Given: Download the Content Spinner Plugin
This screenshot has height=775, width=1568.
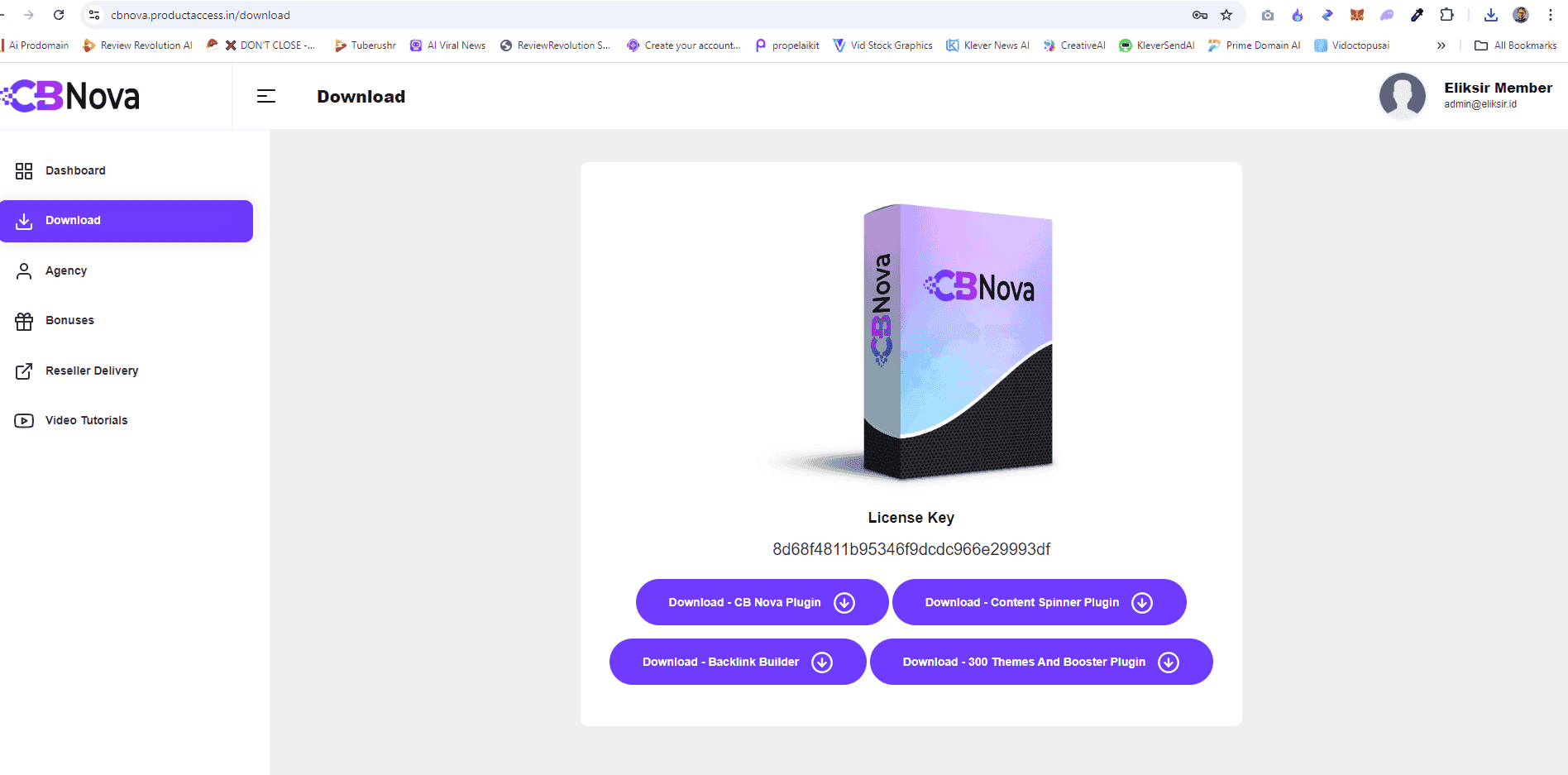Looking at the screenshot, I should point(1039,602).
